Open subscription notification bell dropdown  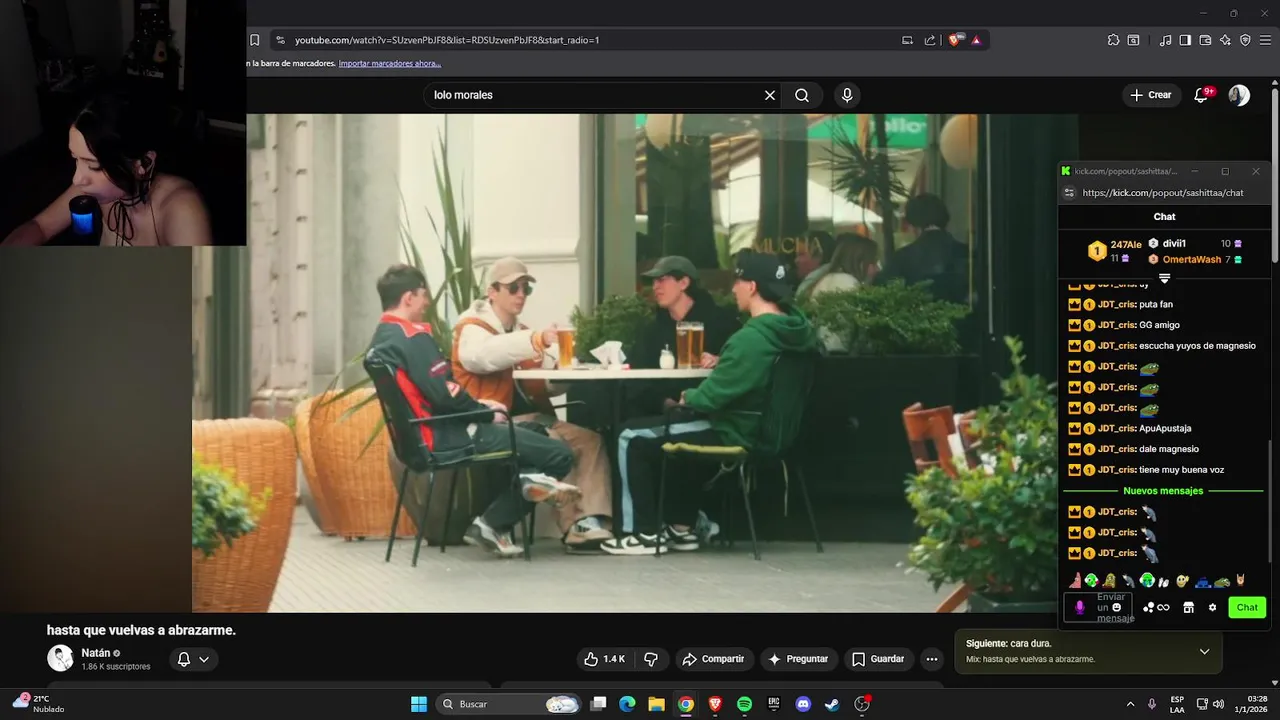pos(193,659)
